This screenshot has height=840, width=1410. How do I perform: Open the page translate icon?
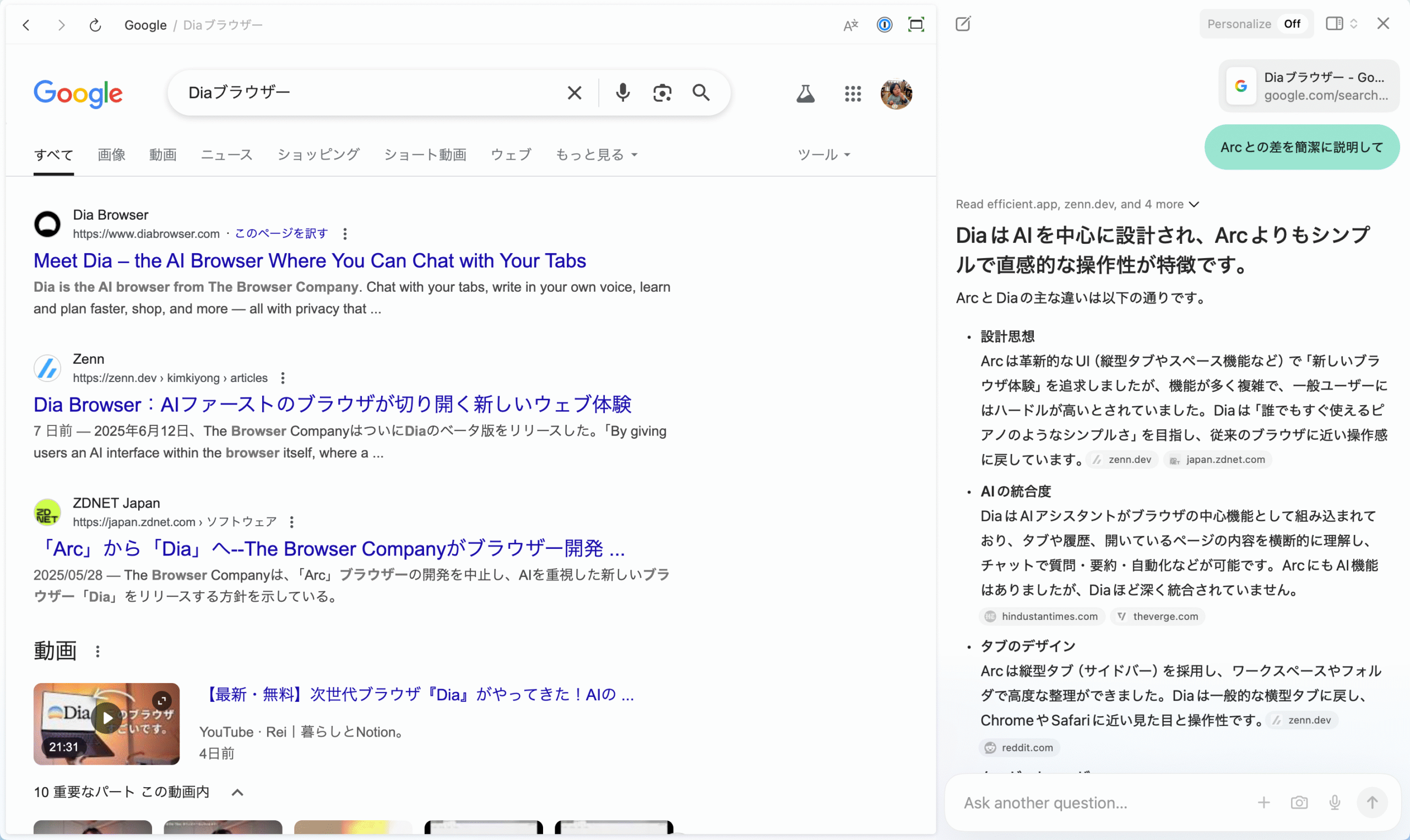[850, 25]
